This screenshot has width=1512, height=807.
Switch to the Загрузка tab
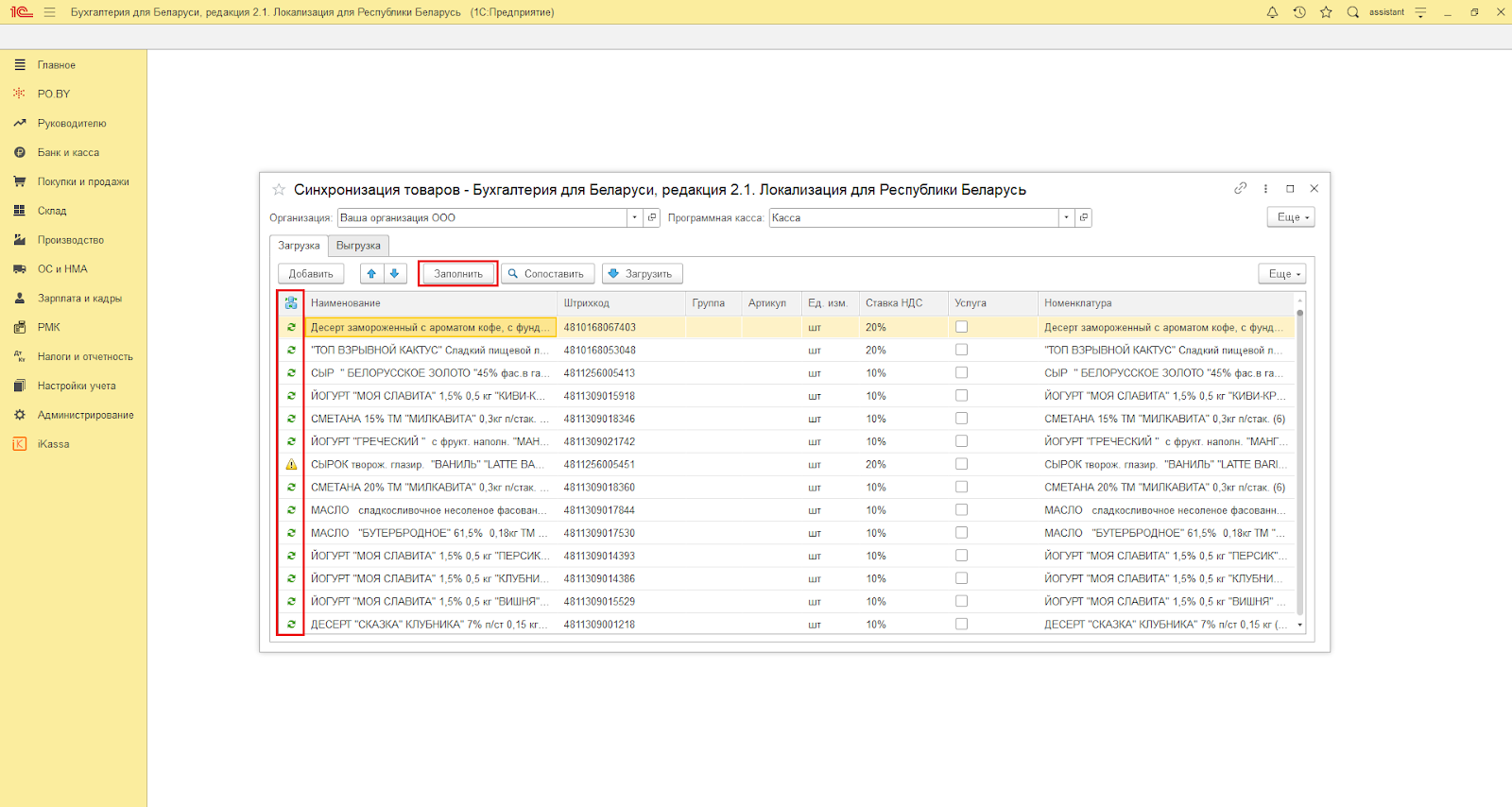(x=299, y=246)
